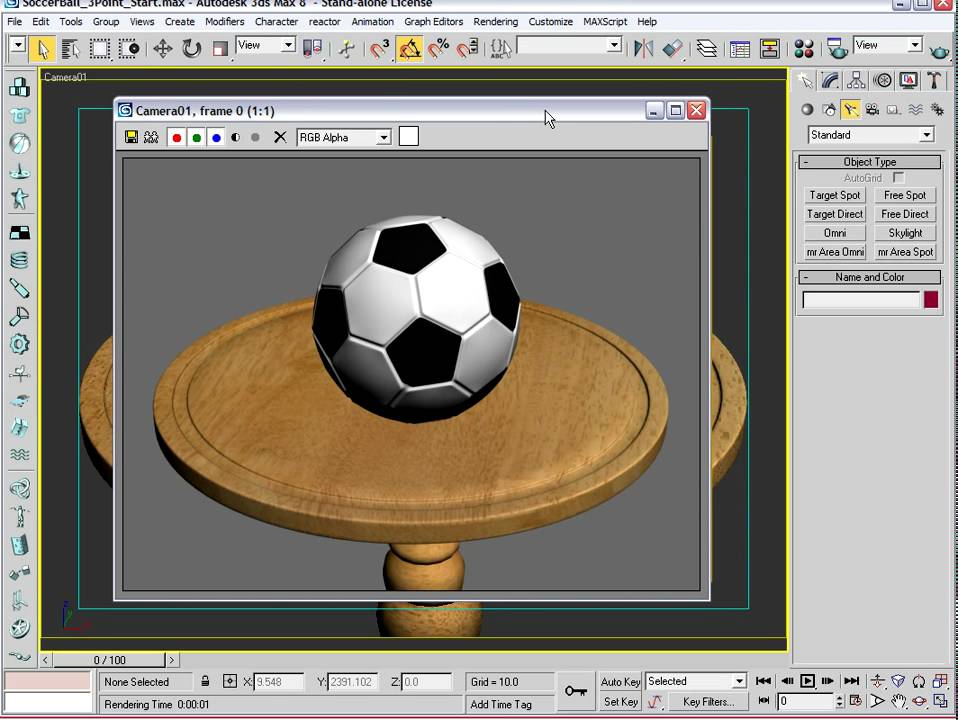Screen dimensions: 958x720
Task: Open the Render Scene dialog icon
Action: (836, 48)
